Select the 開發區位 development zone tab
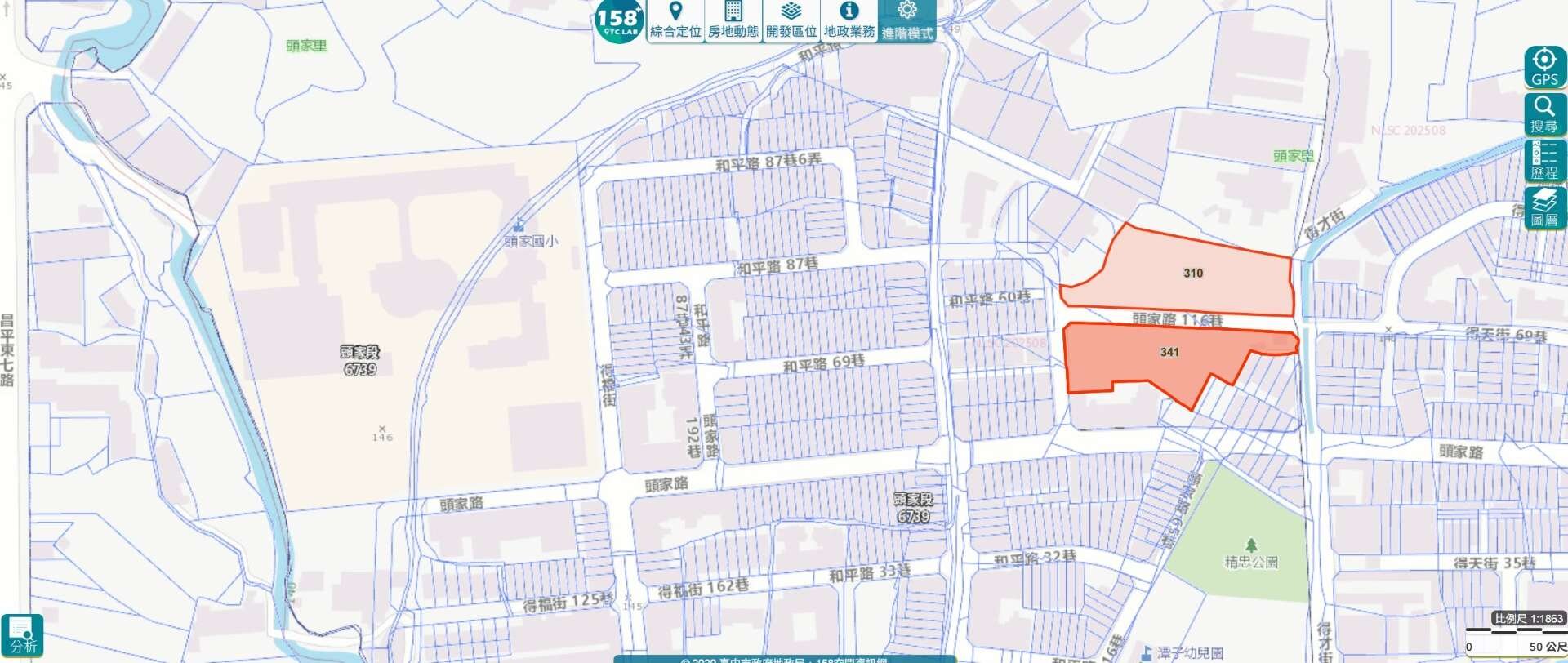The width and height of the screenshot is (1568, 663). click(791, 21)
